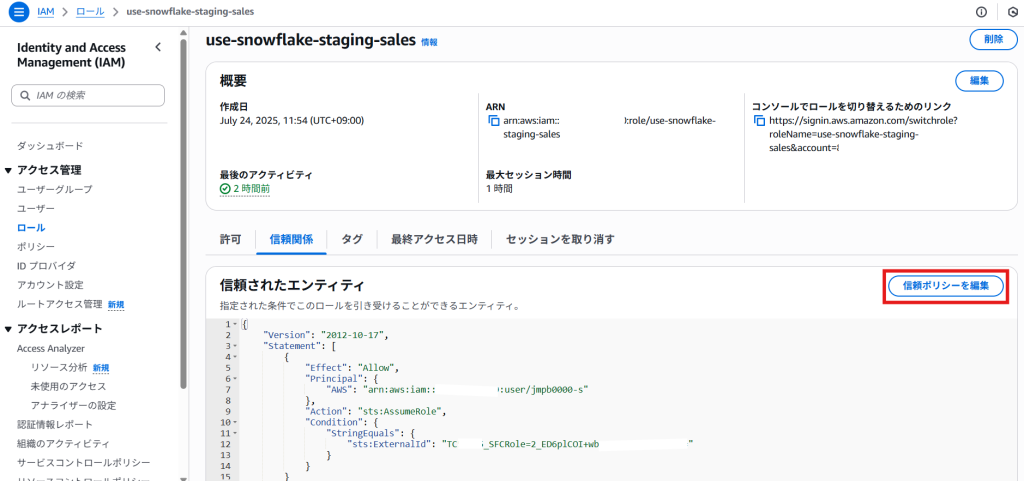Open ユーザー in sidebar

(36, 208)
